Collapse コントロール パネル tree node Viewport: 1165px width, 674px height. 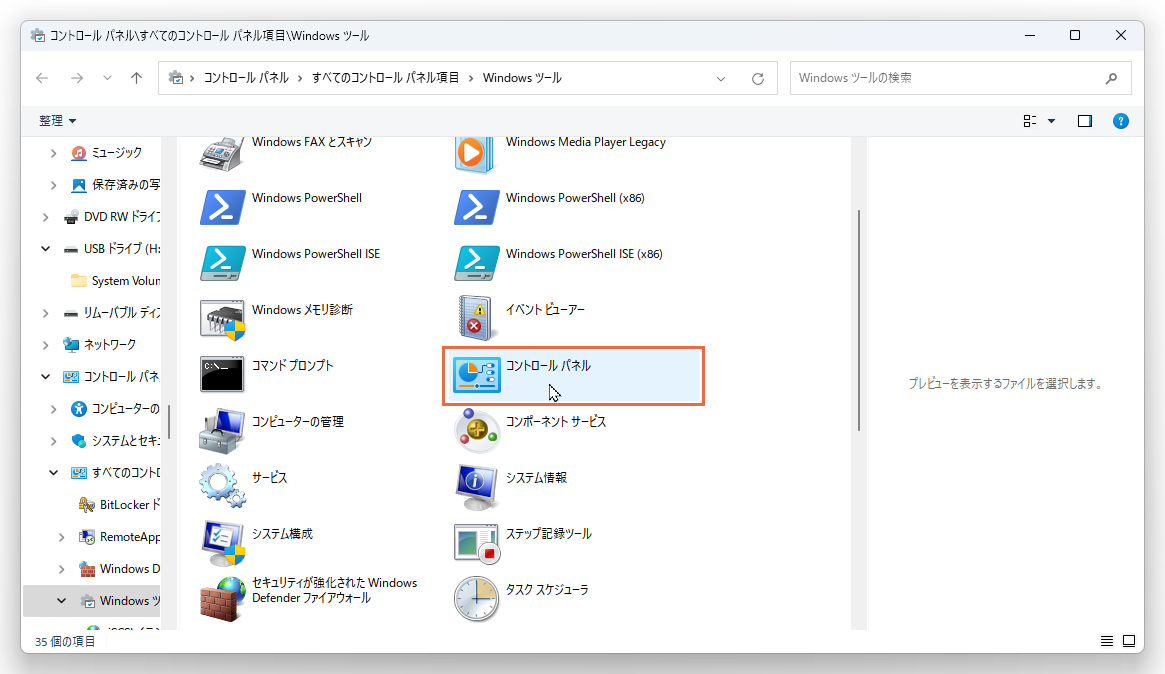click(45, 377)
